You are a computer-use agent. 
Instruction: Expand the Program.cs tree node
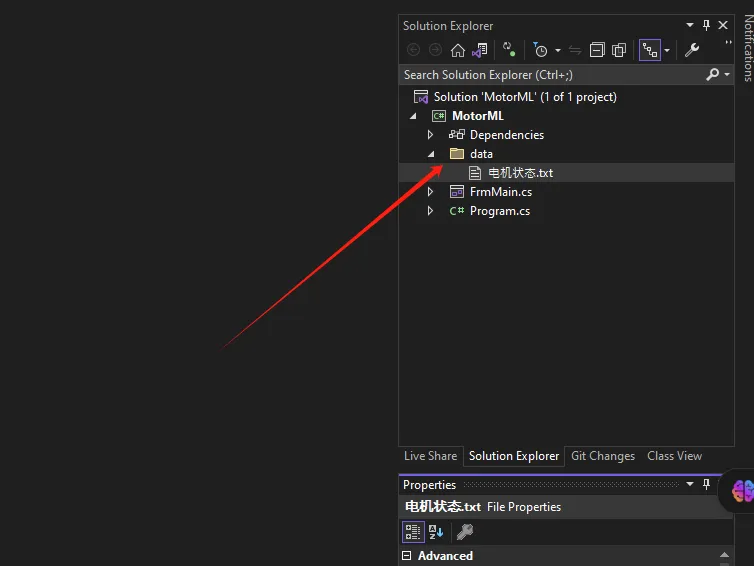click(x=431, y=211)
